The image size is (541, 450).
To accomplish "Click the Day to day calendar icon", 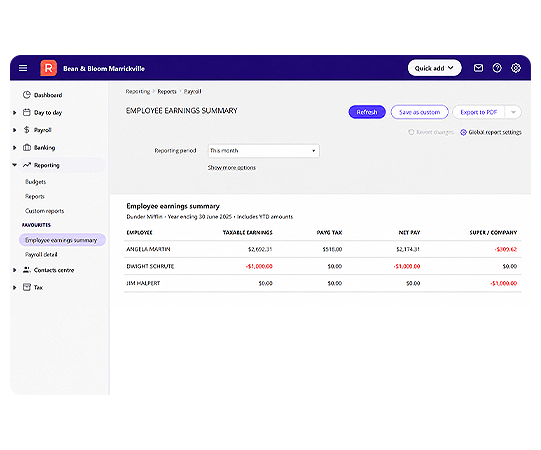I will click(x=27, y=112).
